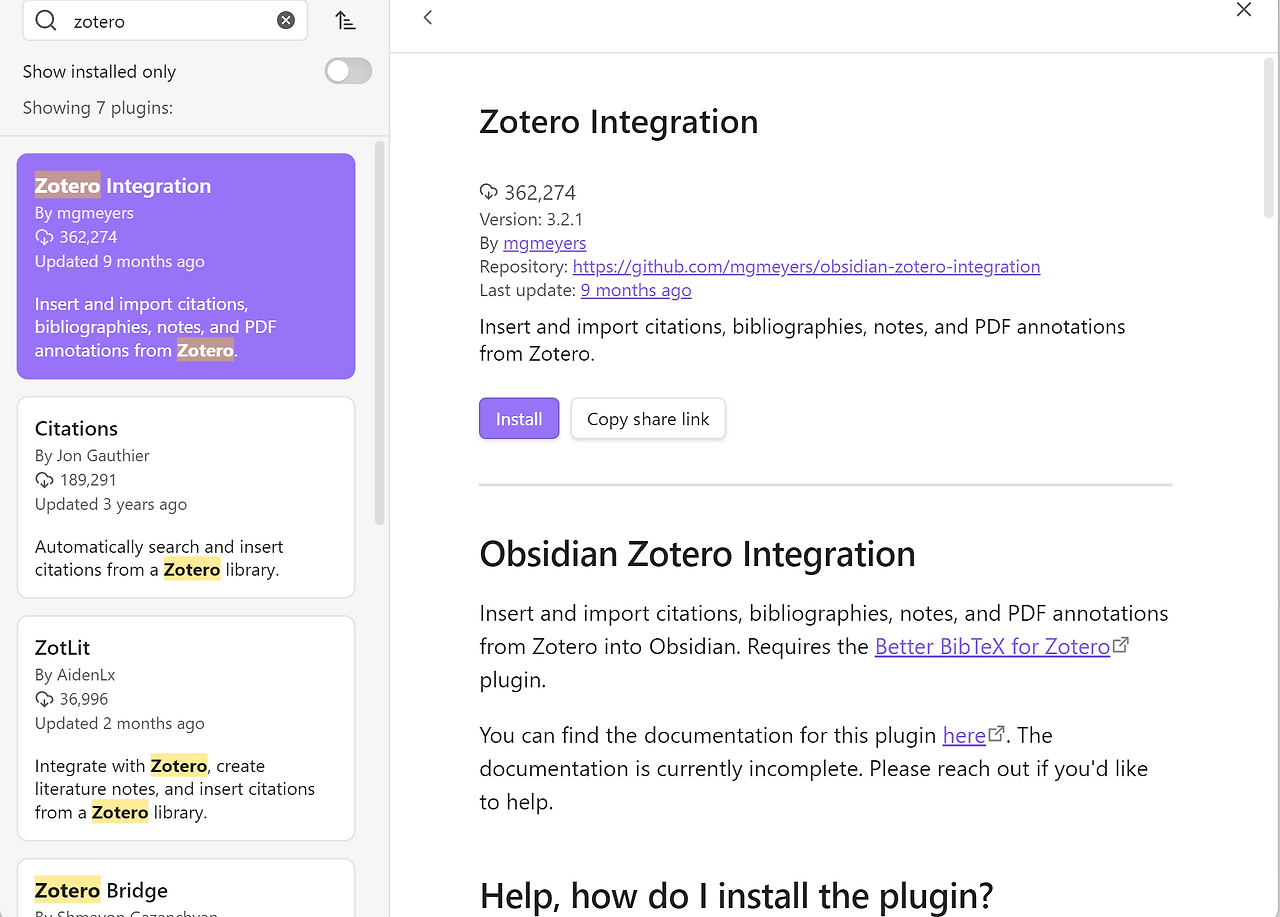Click 'Help, how do I install the plugin?' heading
The image size is (1280, 917).
coord(737,895)
